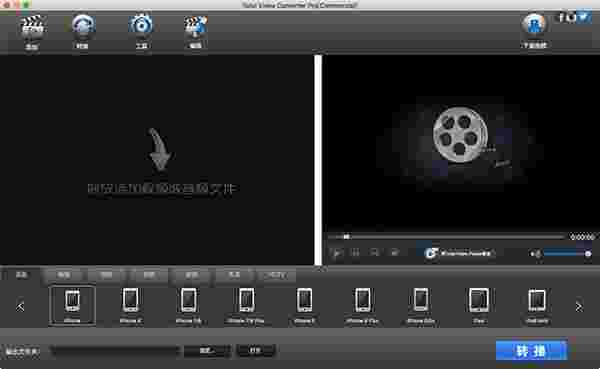The image size is (600, 369).
Task: Click the blue convert button
Action: tap(531, 350)
